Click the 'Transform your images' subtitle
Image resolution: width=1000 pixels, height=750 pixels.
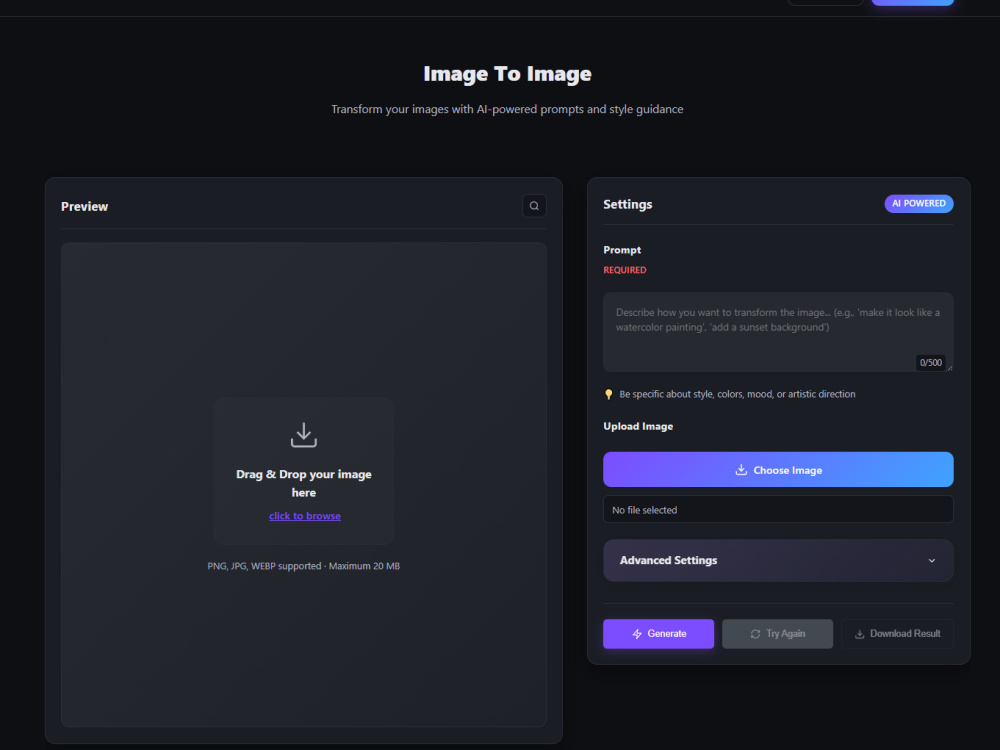point(507,109)
